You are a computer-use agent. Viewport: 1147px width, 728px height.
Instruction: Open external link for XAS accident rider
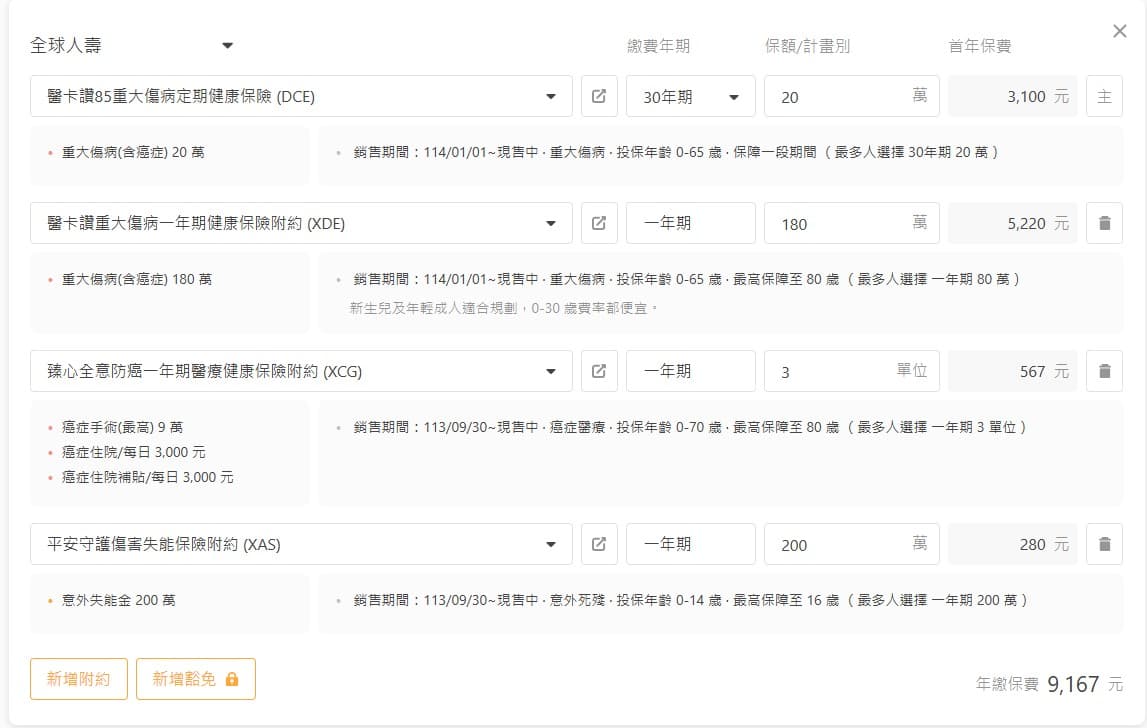coord(599,544)
